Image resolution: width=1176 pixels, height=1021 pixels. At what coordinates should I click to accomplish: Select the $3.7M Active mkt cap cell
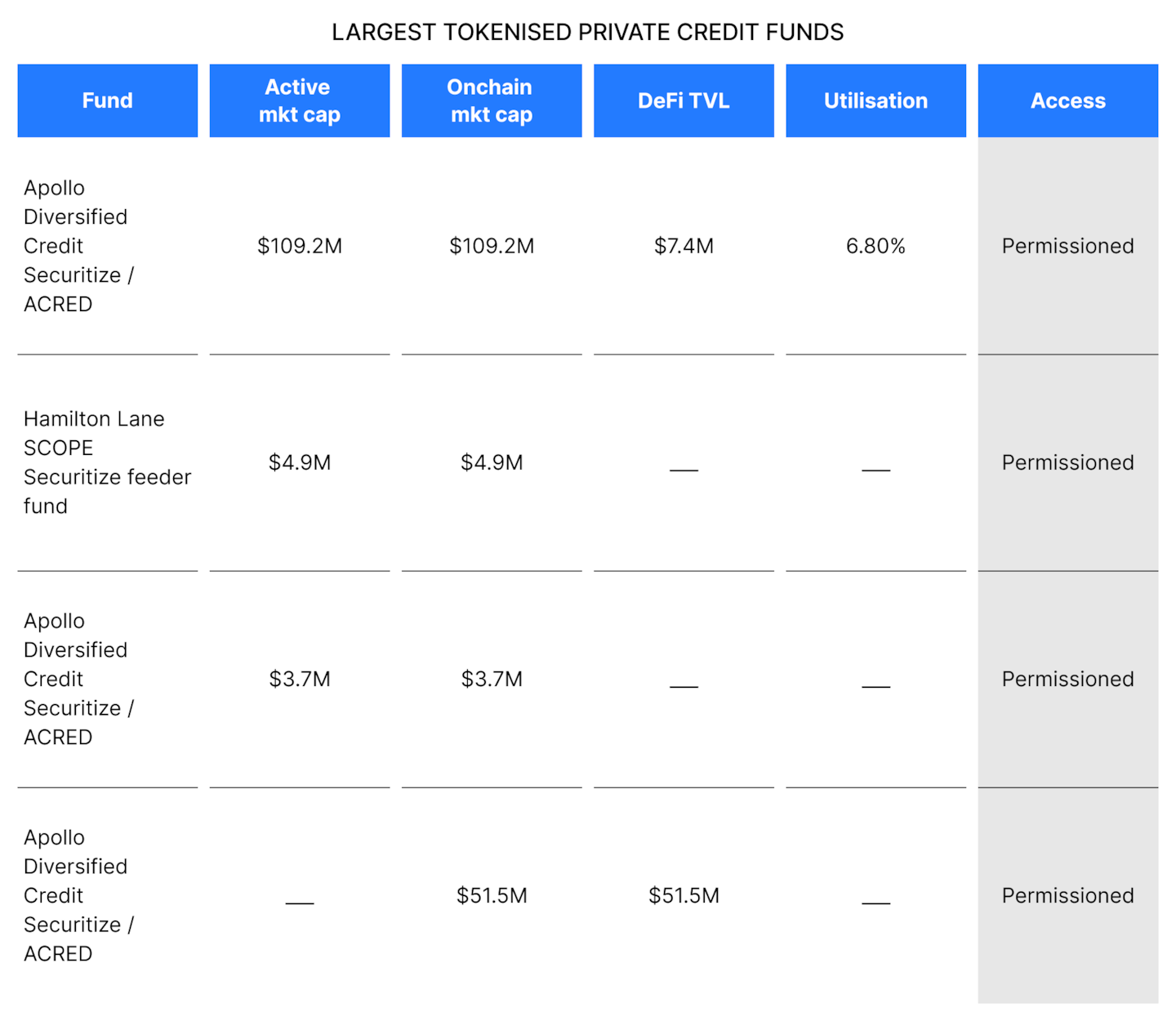tap(299, 679)
